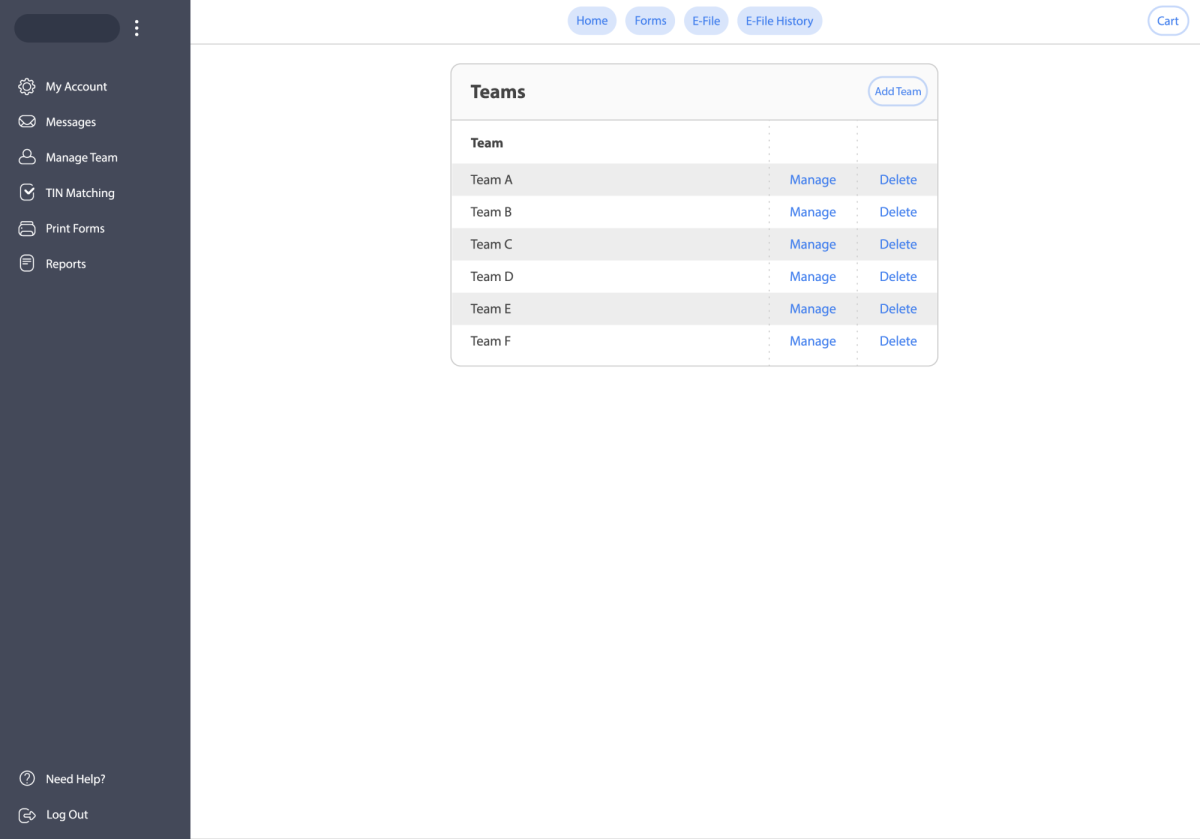Screen dimensions: 1200x839
Task: Open My Account settings via the gear icon
Action: [x=27, y=86]
